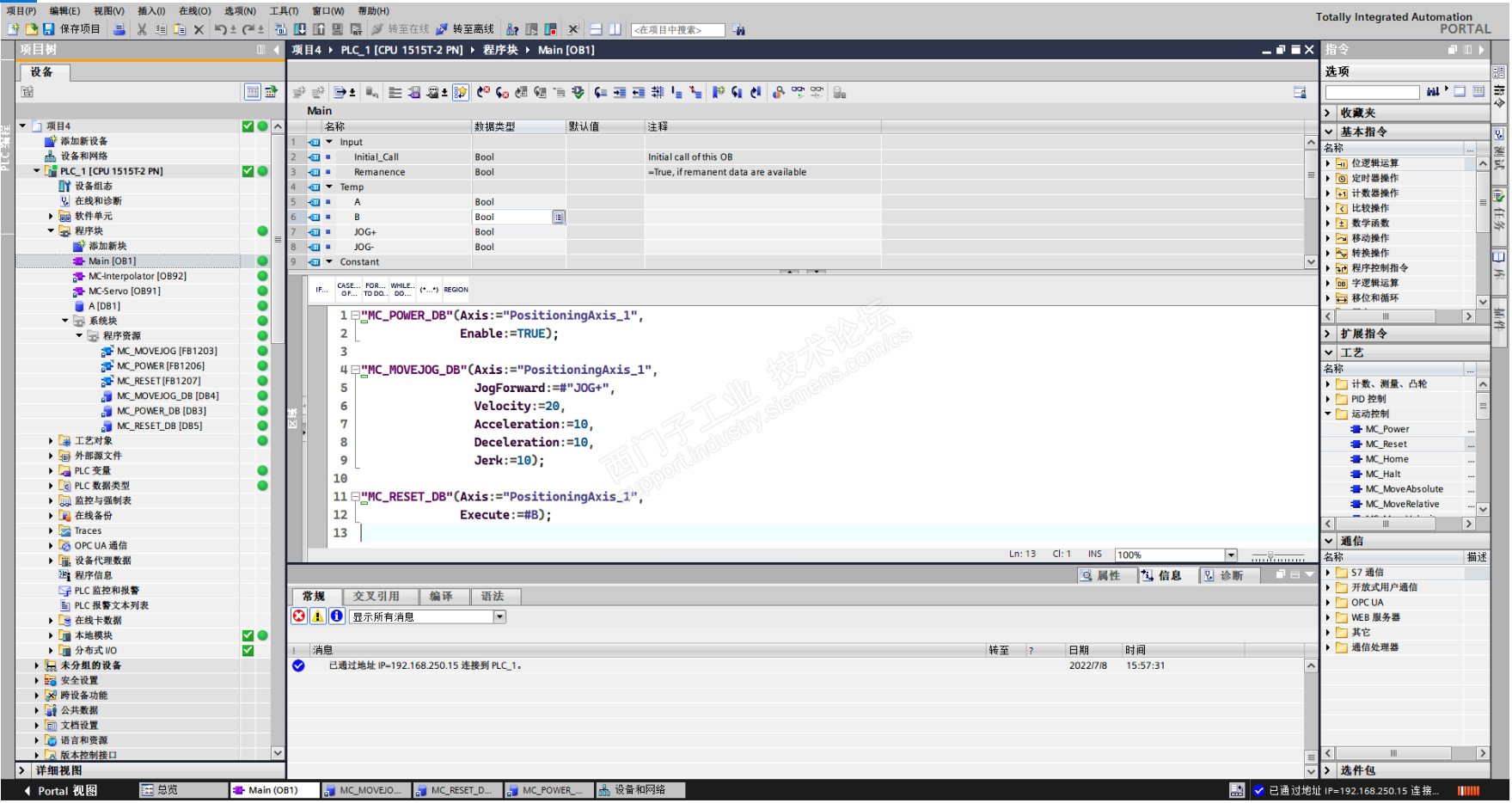Viewport: 1512px width, 803px height.
Task: Collapse the Temp section in interface table
Action: pyautogui.click(x=329, y=187)
